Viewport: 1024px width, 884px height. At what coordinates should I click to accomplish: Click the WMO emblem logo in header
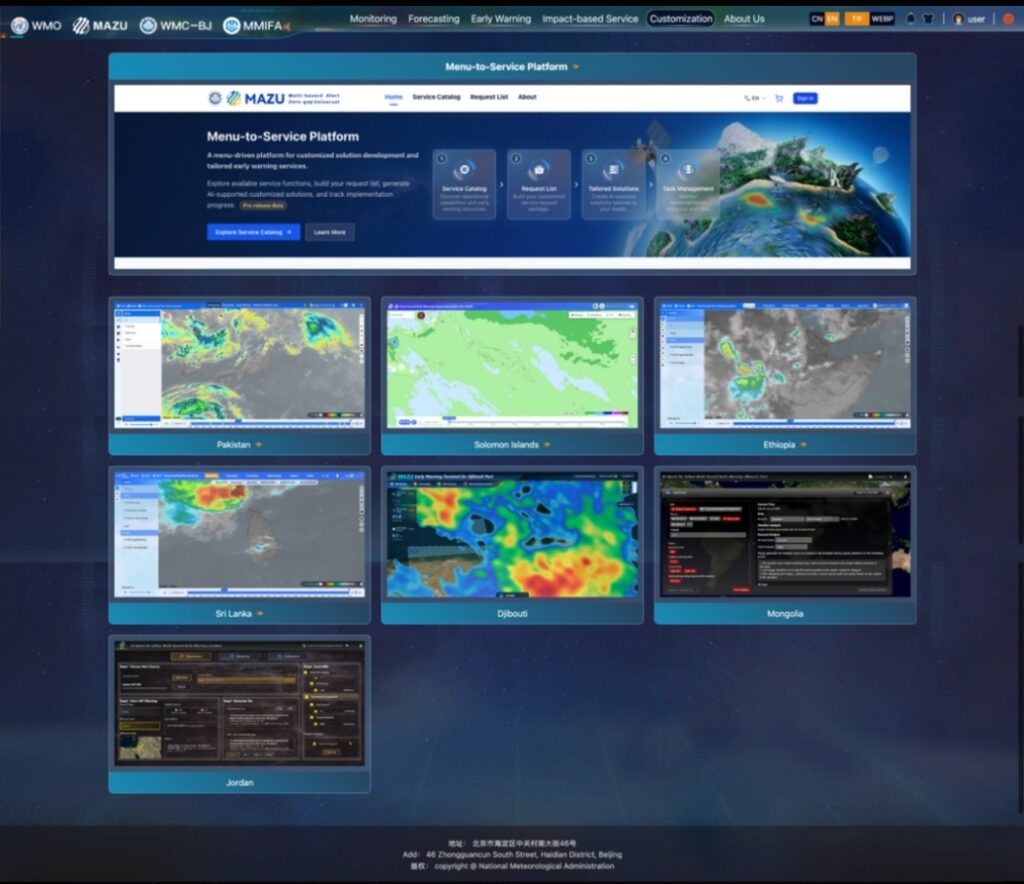click(x=20, y=25)
